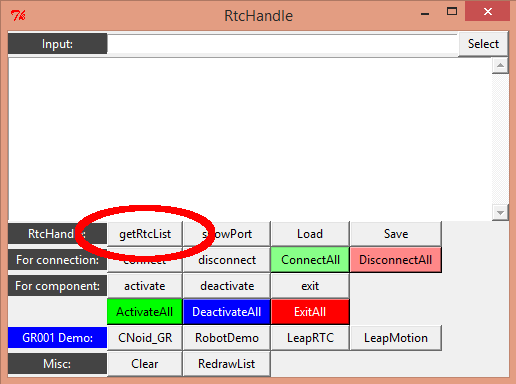Load a saved configuration with Load
The image size is (516, 384).
[310, 234]
